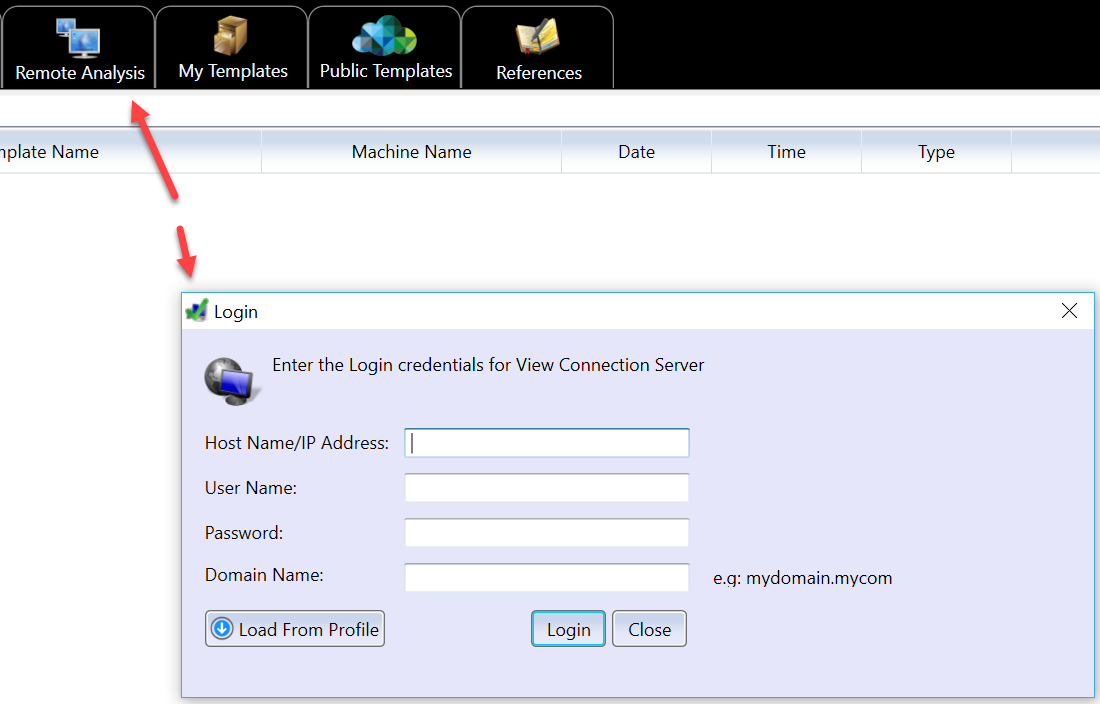Select the Domain Name text field
1100x704 pixels.
(x=546, y=577)
